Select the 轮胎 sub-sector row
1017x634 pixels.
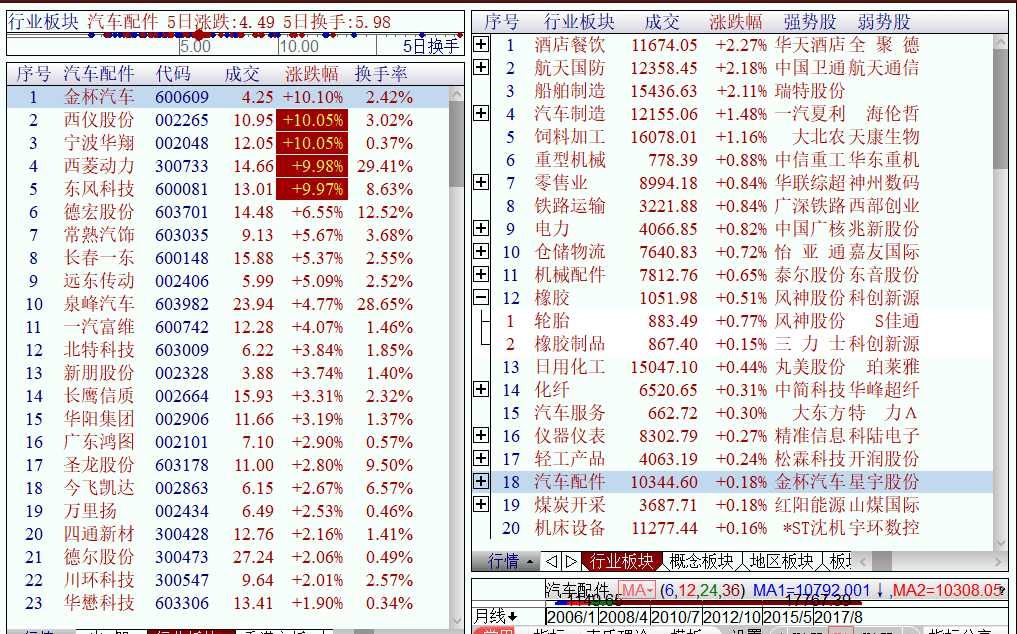tap(742, 321)
